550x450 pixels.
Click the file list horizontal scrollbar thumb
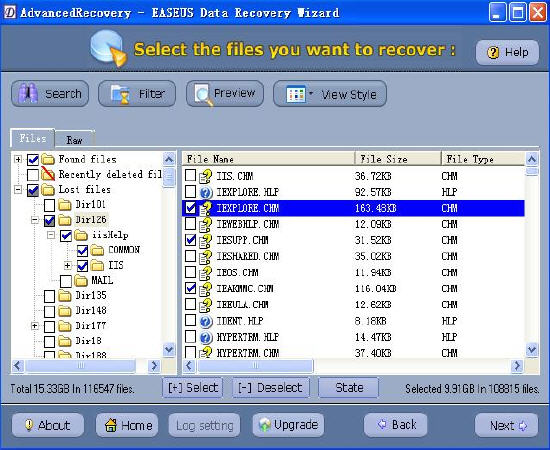pos(255,366)
